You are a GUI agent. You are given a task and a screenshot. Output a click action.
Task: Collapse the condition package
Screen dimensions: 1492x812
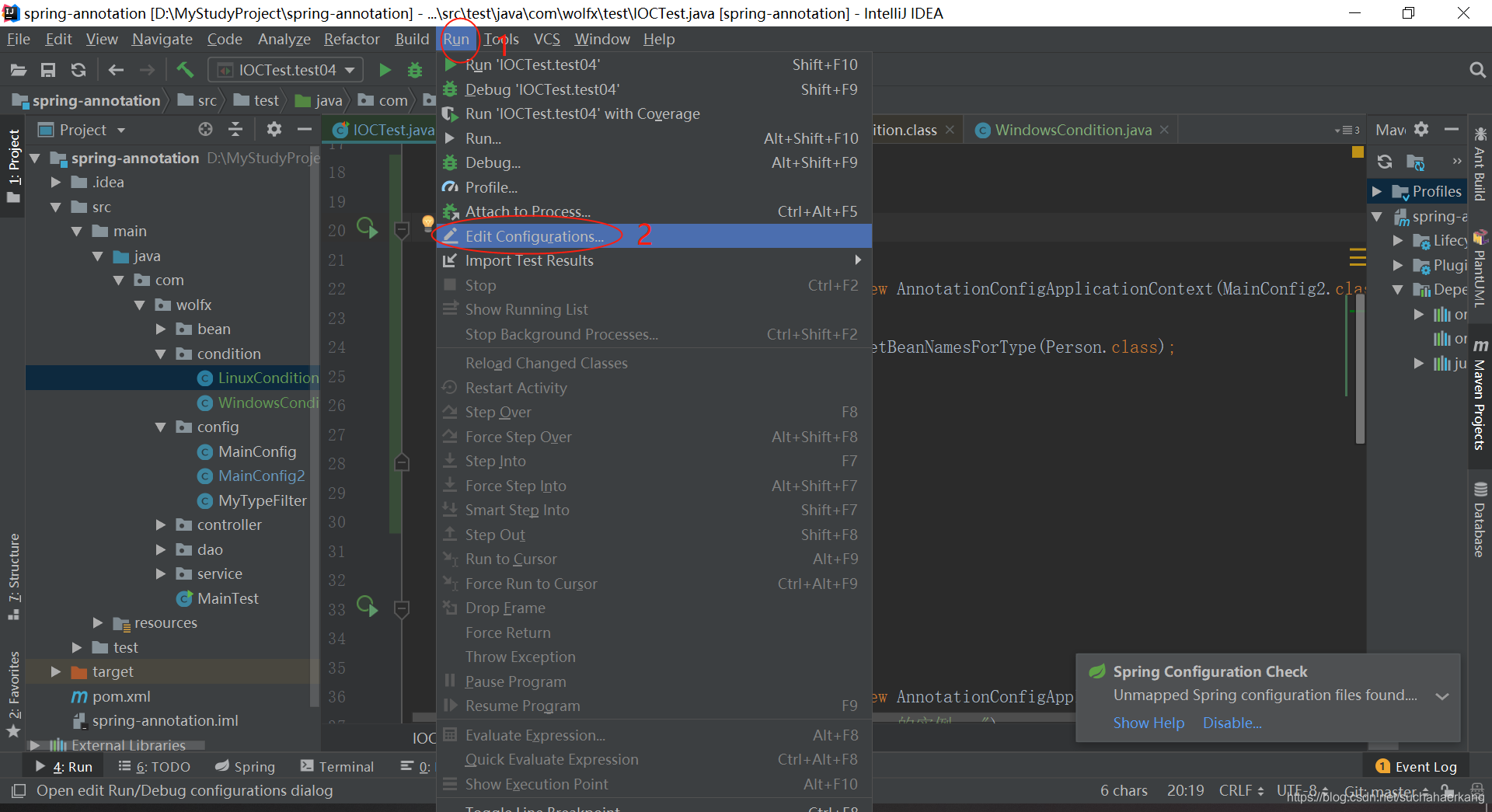(x=161, y=354)
